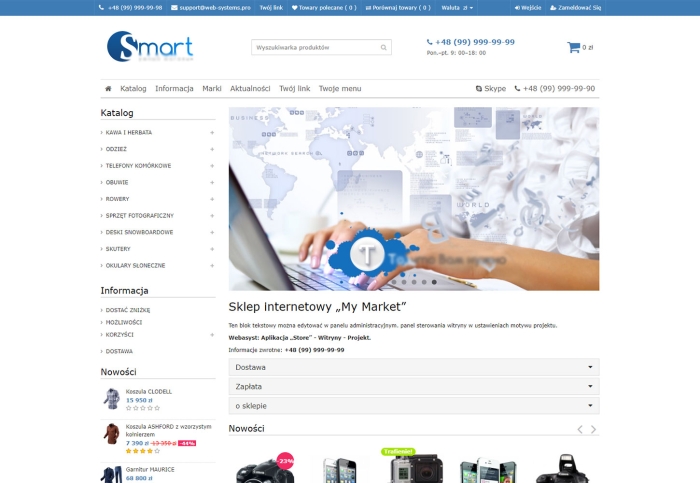This screenshot has width=700, height=483.
Task: Rate Koszula CLODELL using the star rating
Action: click(142, 408)
